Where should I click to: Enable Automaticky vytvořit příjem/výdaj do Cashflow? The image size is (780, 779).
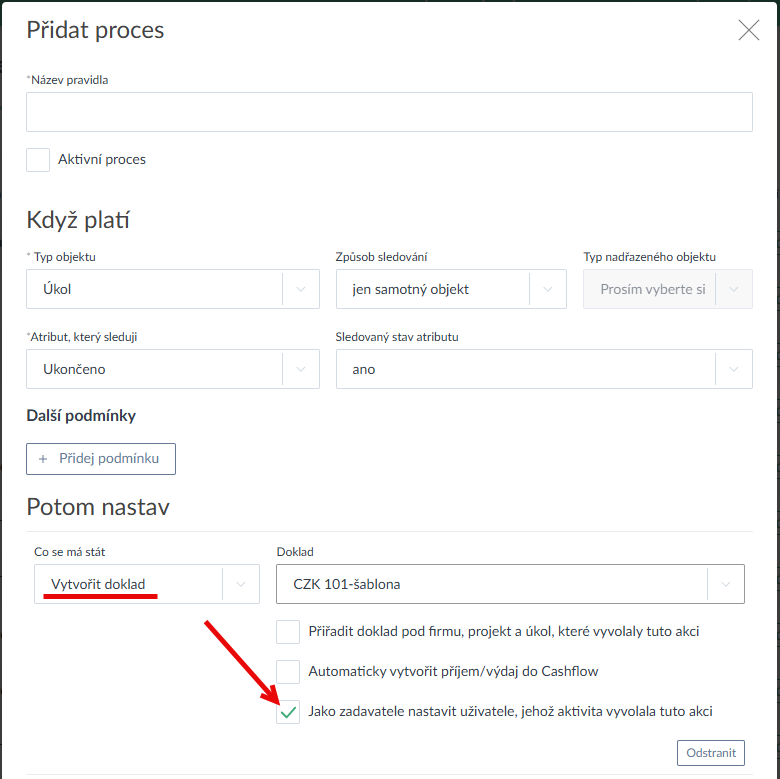[x=288, y=672]
